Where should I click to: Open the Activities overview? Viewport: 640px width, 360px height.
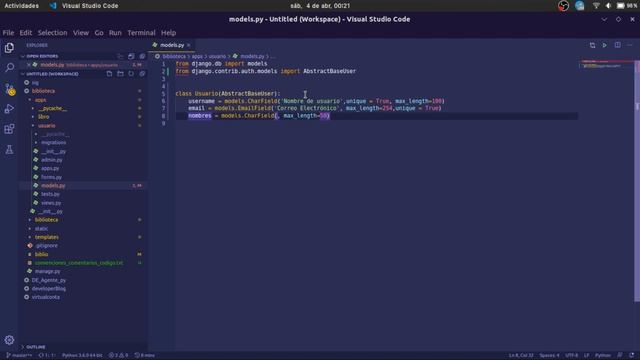coord(22,6)
